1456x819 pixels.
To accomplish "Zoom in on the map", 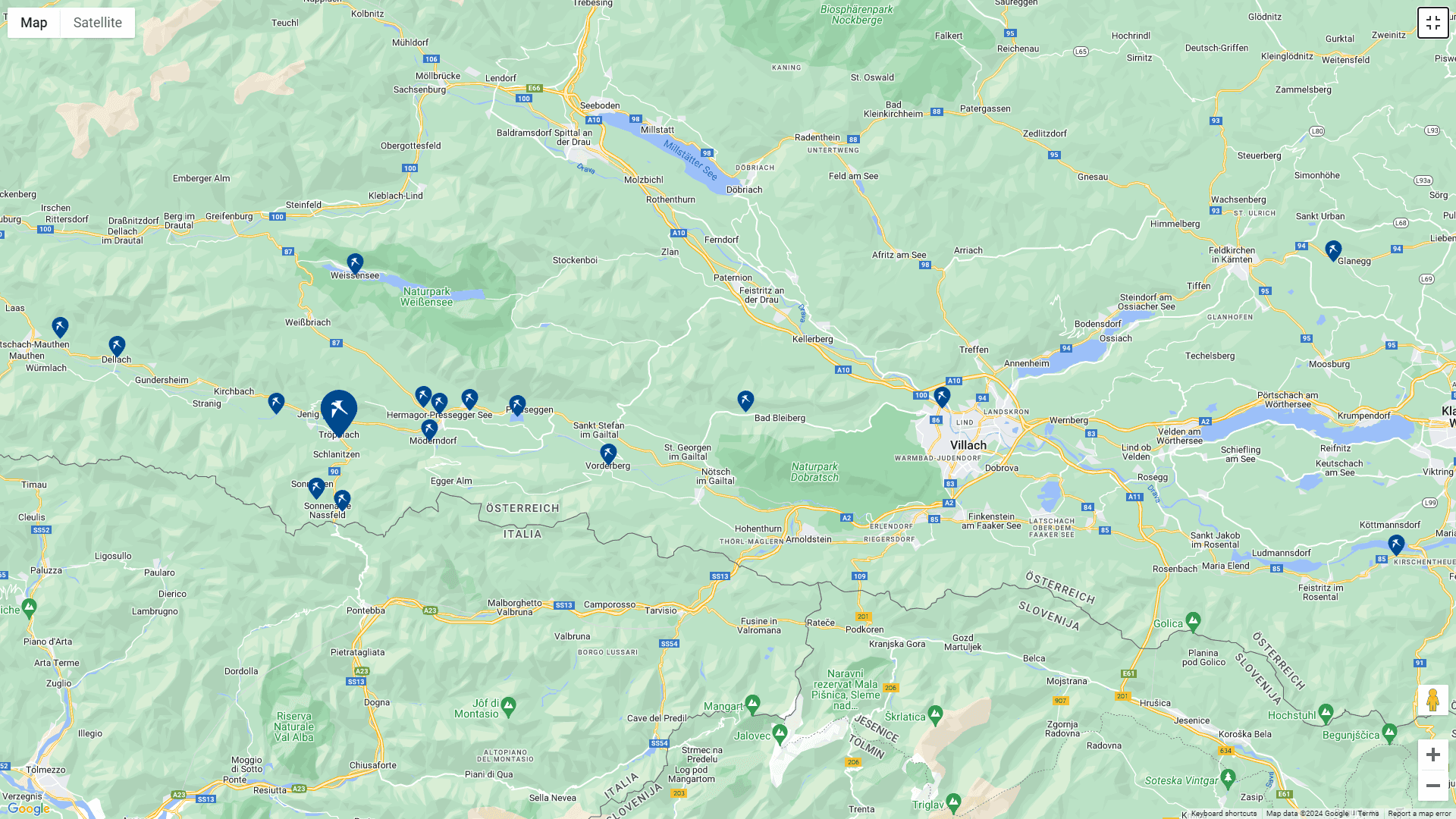I will (1432, 755).
